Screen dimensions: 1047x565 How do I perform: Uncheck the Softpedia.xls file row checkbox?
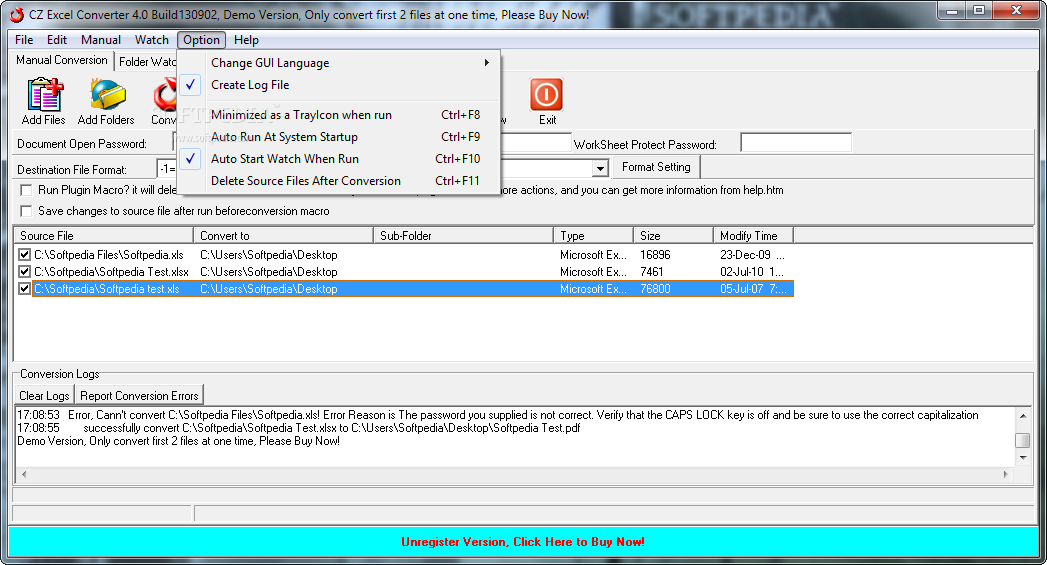[x=25, y=254]
